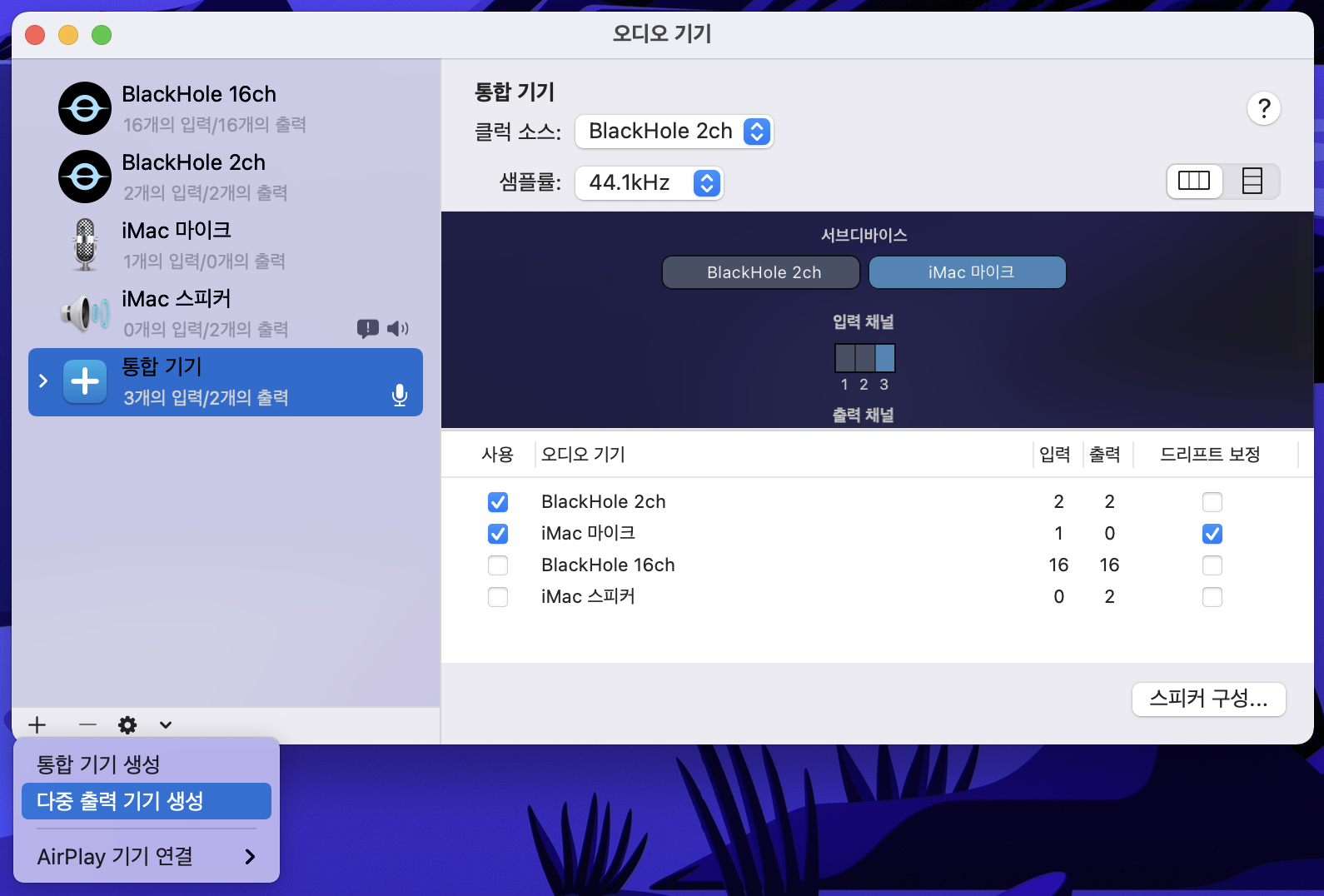The height and width of the screenshot is (896, 1324).
Task: Enable 드리프트 보정 for BlackHole 2ch
Action: point(1212,502)
